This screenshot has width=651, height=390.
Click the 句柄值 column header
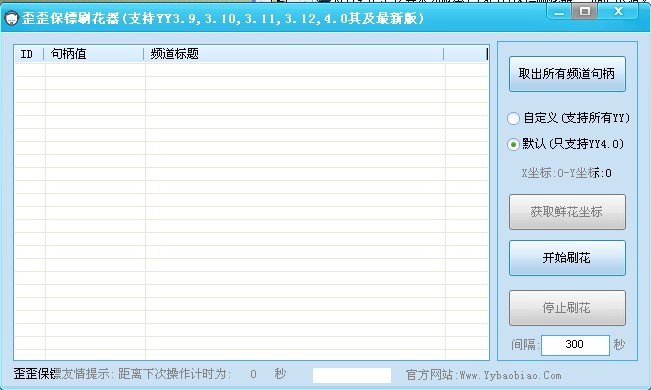pyautogui.click(x=94, y=54)
